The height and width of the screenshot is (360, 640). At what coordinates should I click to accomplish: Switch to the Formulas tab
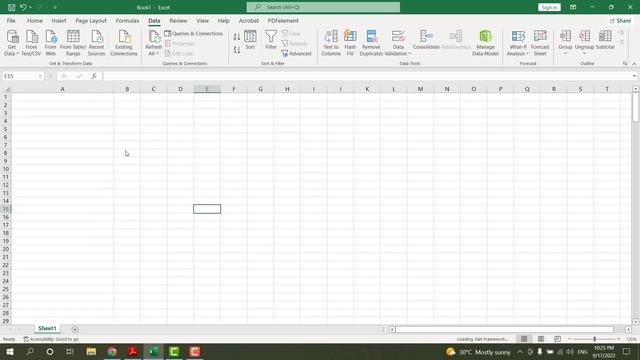127,20
